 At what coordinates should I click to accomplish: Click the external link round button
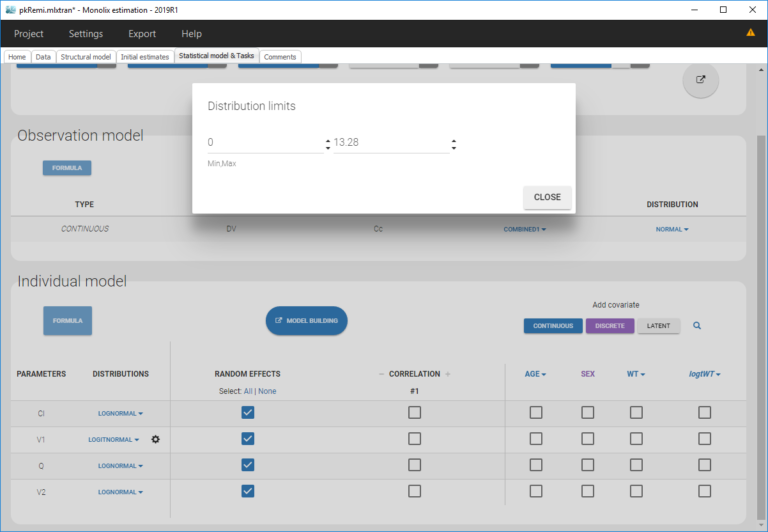pyautogui.click(x=700, y=81)
